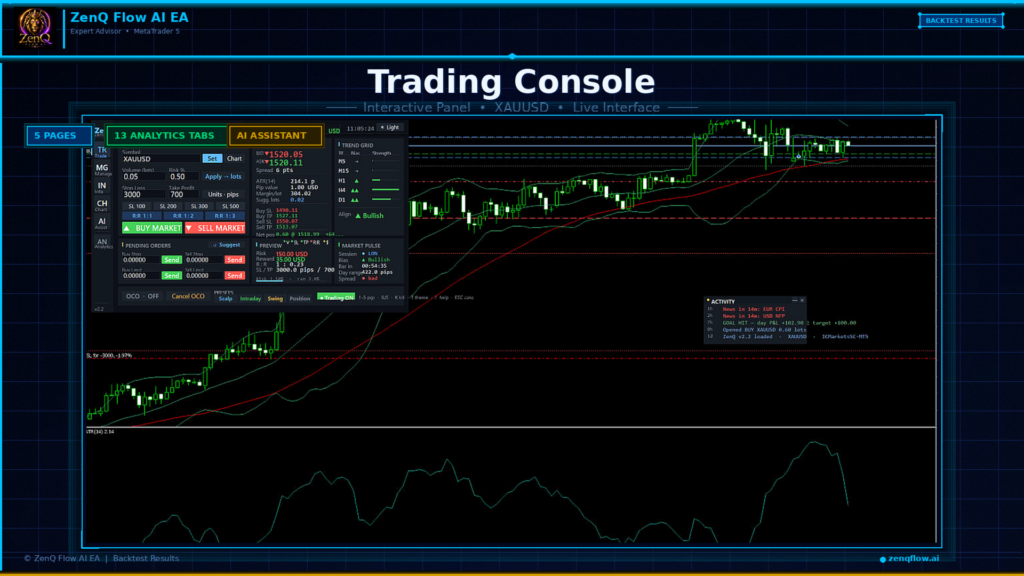Send the Sell Stop pending order
Viewport: 1024px width, 576px height.
point(234,260)
